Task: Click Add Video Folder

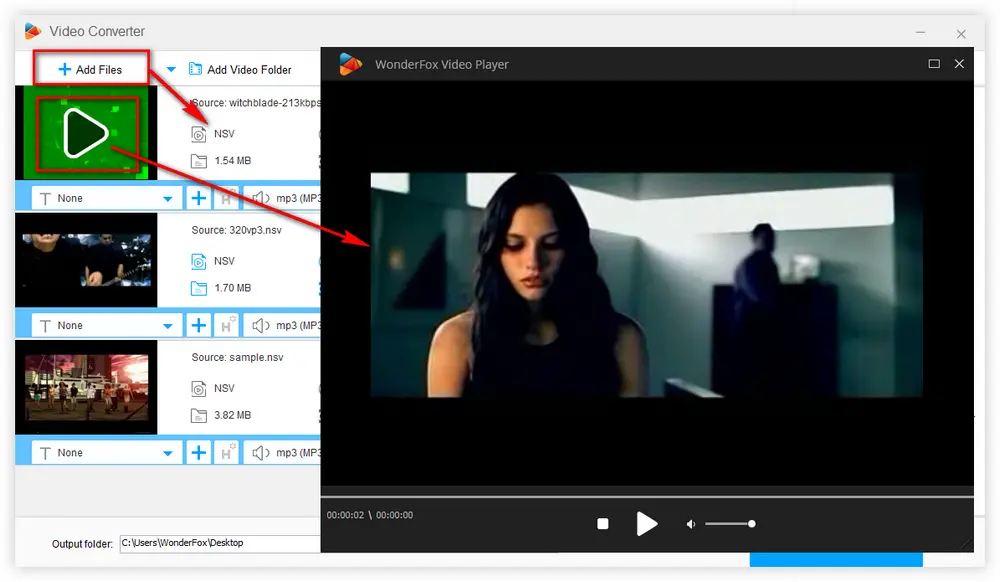Action: tap(240, 69)
